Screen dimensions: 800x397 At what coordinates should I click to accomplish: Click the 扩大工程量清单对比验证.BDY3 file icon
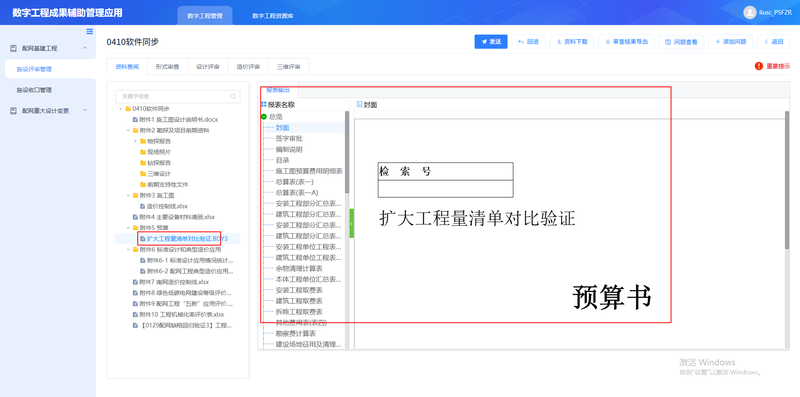[143, 238]
